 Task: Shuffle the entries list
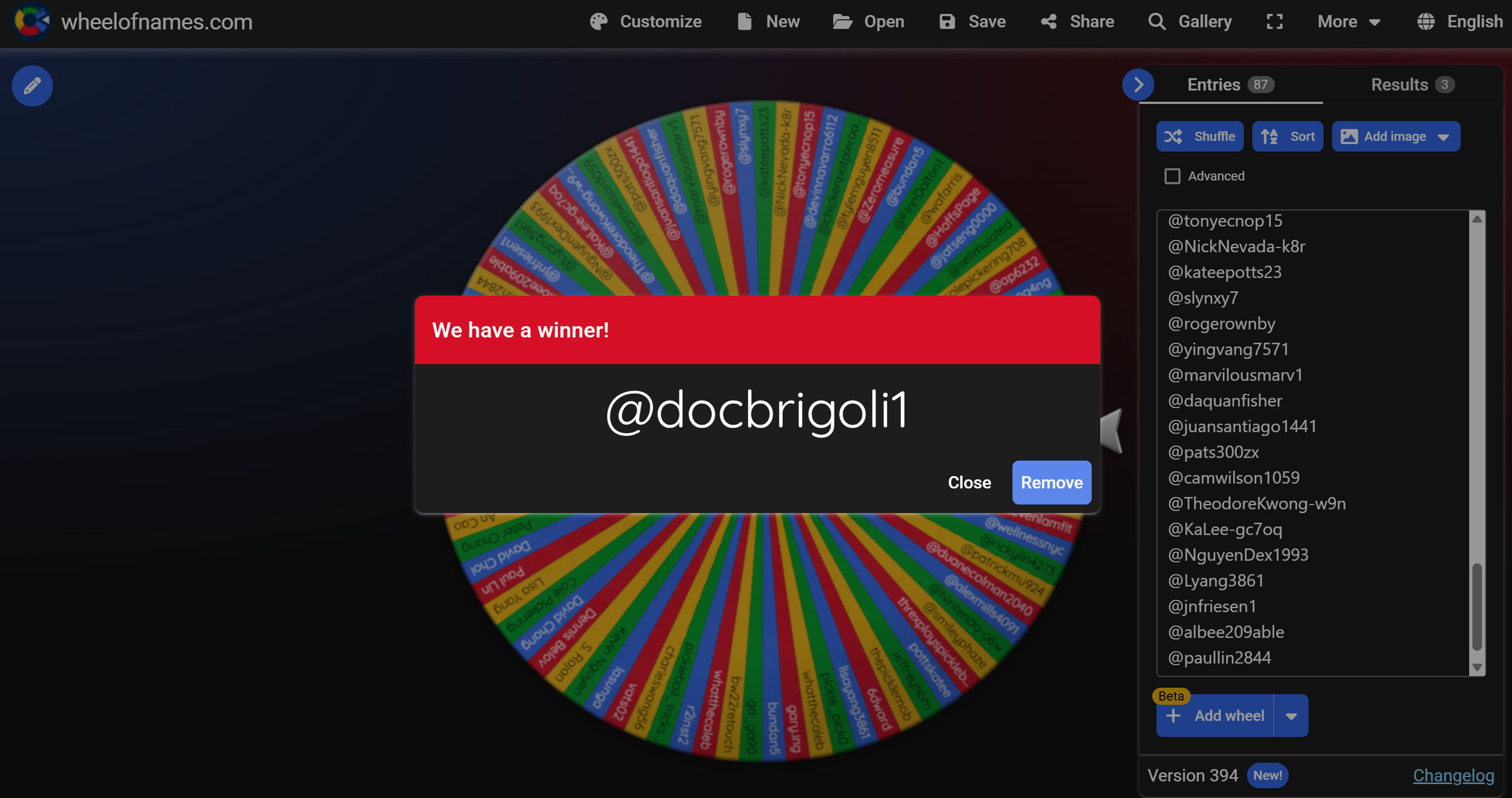click(x=1199, y=136)
